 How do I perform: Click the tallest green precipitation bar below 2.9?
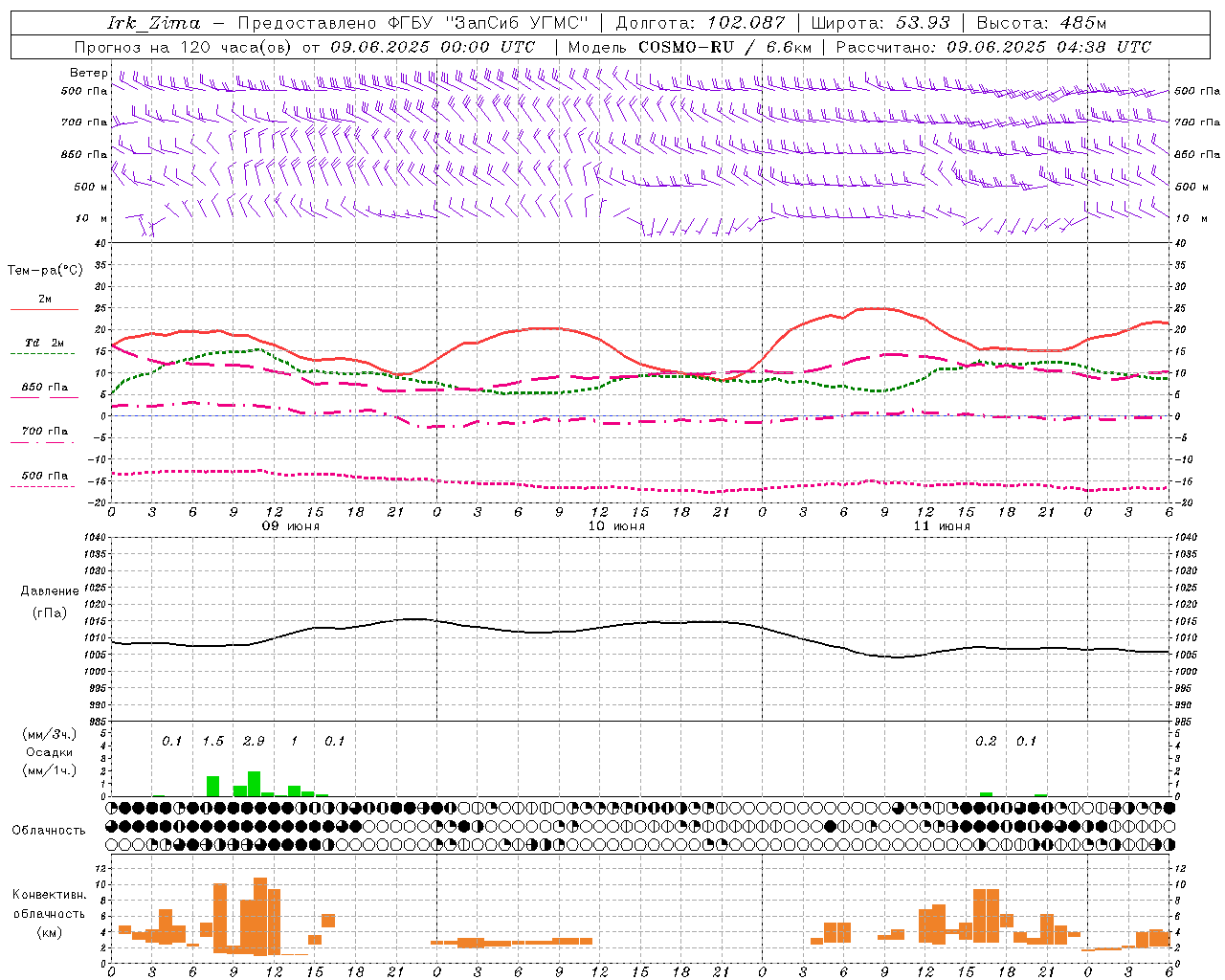[x=254, y=784]
